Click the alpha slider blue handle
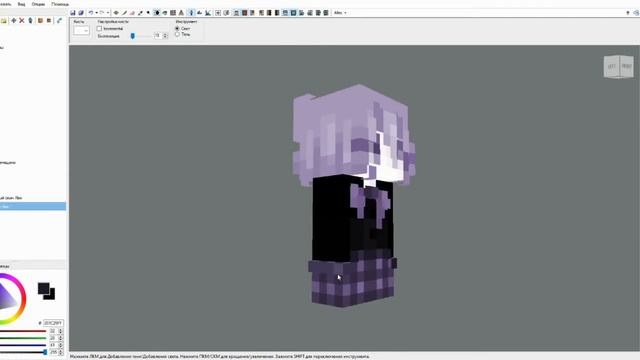The image size is (640, 360). (45, 352)
